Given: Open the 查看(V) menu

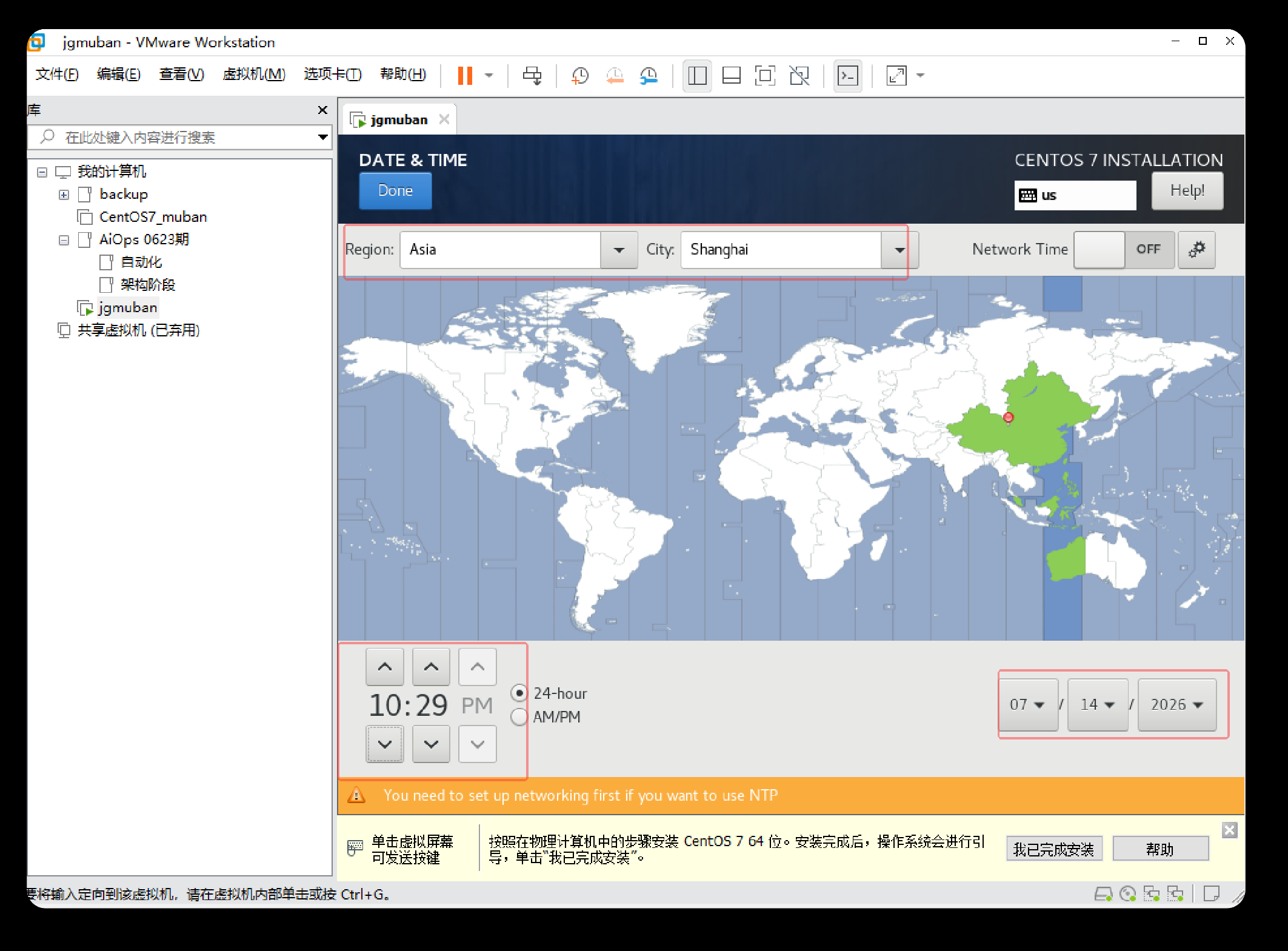Looking at the screenshot, I should point(181,75).
